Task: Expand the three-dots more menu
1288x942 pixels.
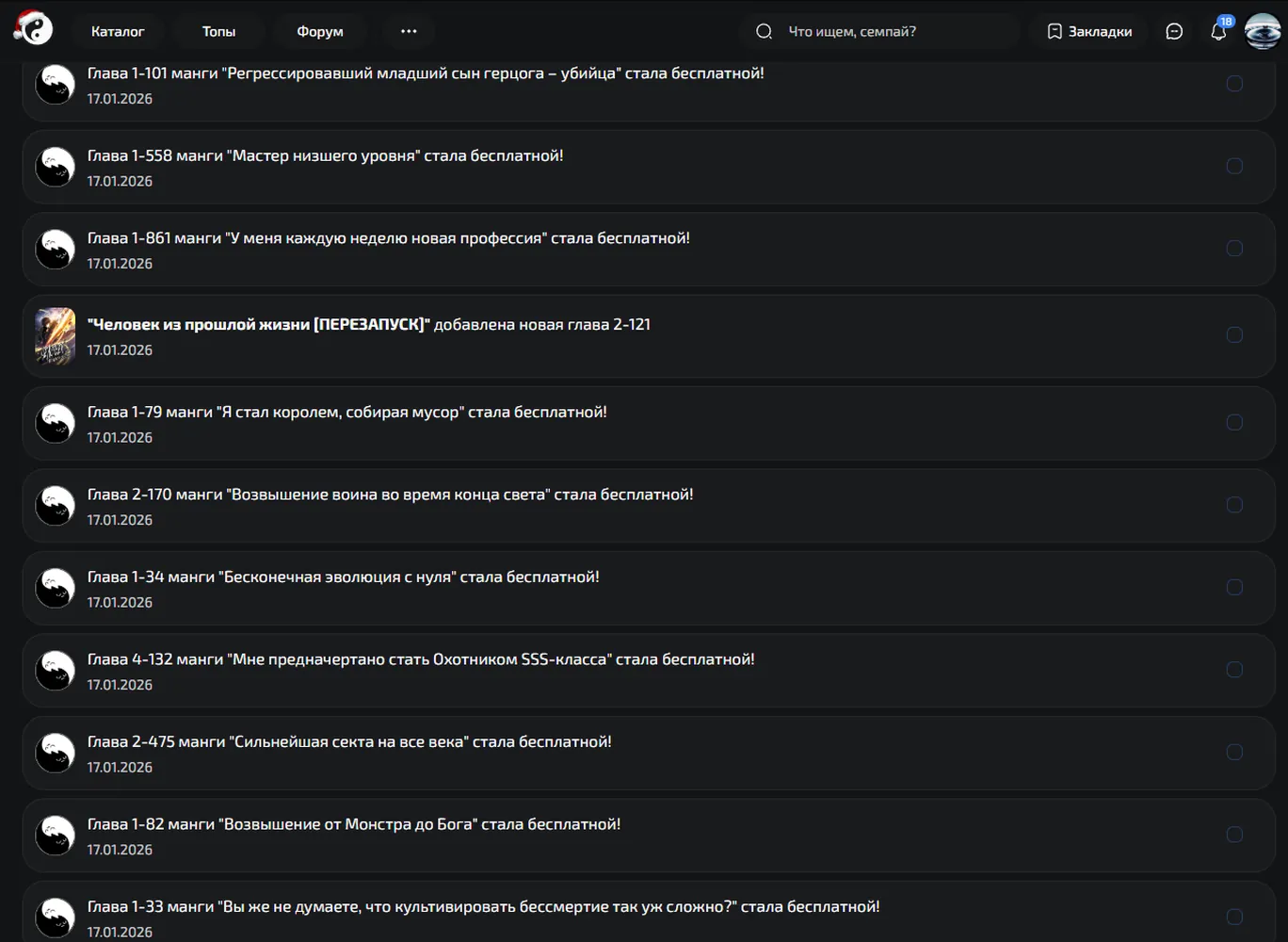Action: 409,31
